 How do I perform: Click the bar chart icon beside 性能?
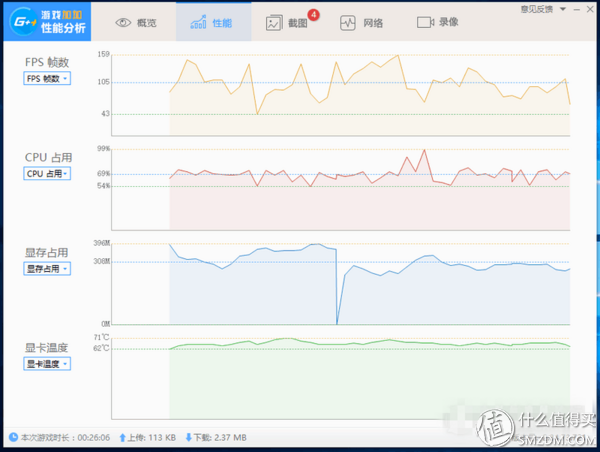pyautogui.click(x=198, y=22)
